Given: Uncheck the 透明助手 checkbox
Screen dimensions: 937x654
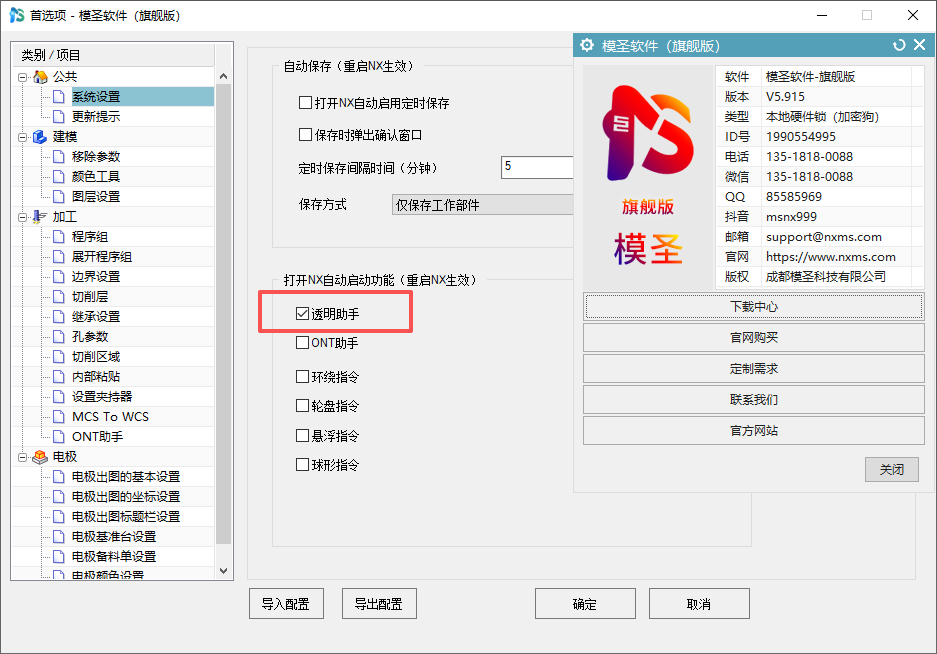Looking at the screenshot, I should [302, 313].
